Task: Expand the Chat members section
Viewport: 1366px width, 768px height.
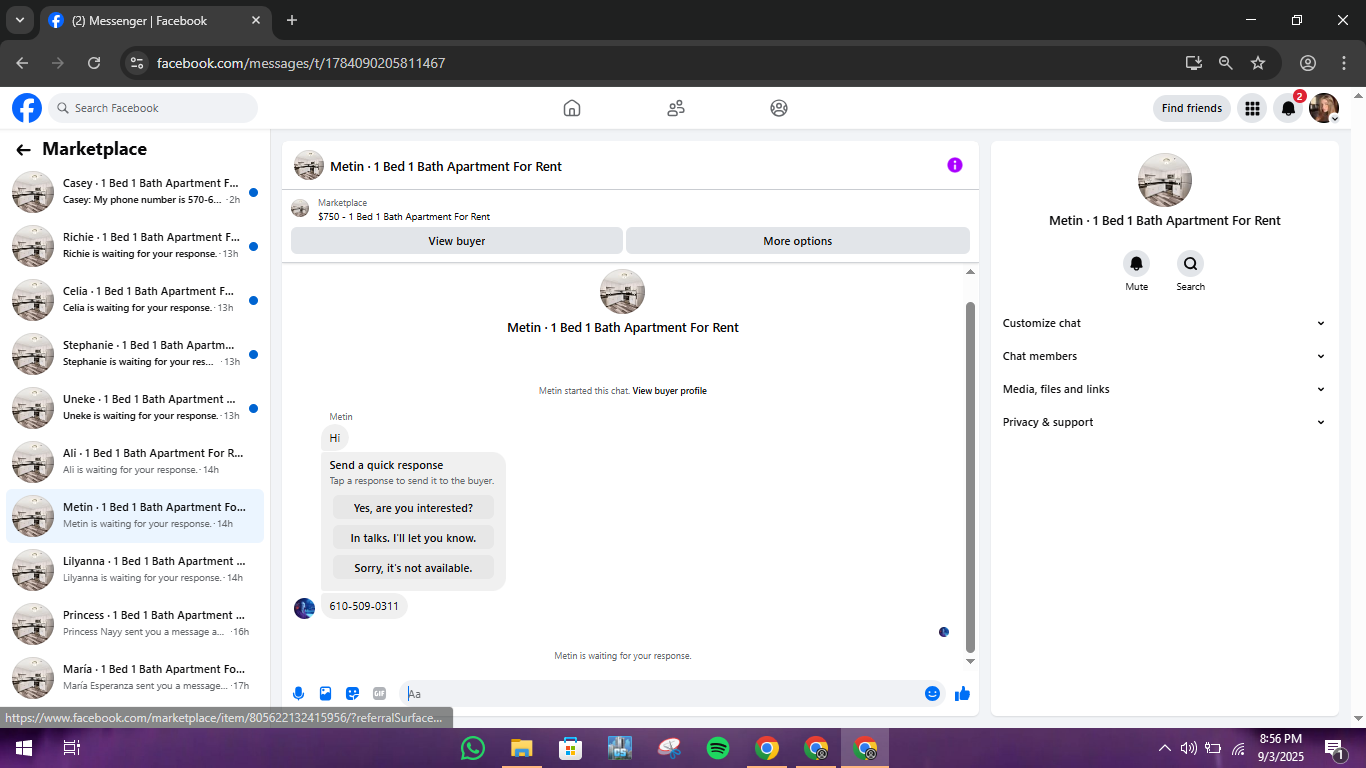Action: coord(1164,356)
